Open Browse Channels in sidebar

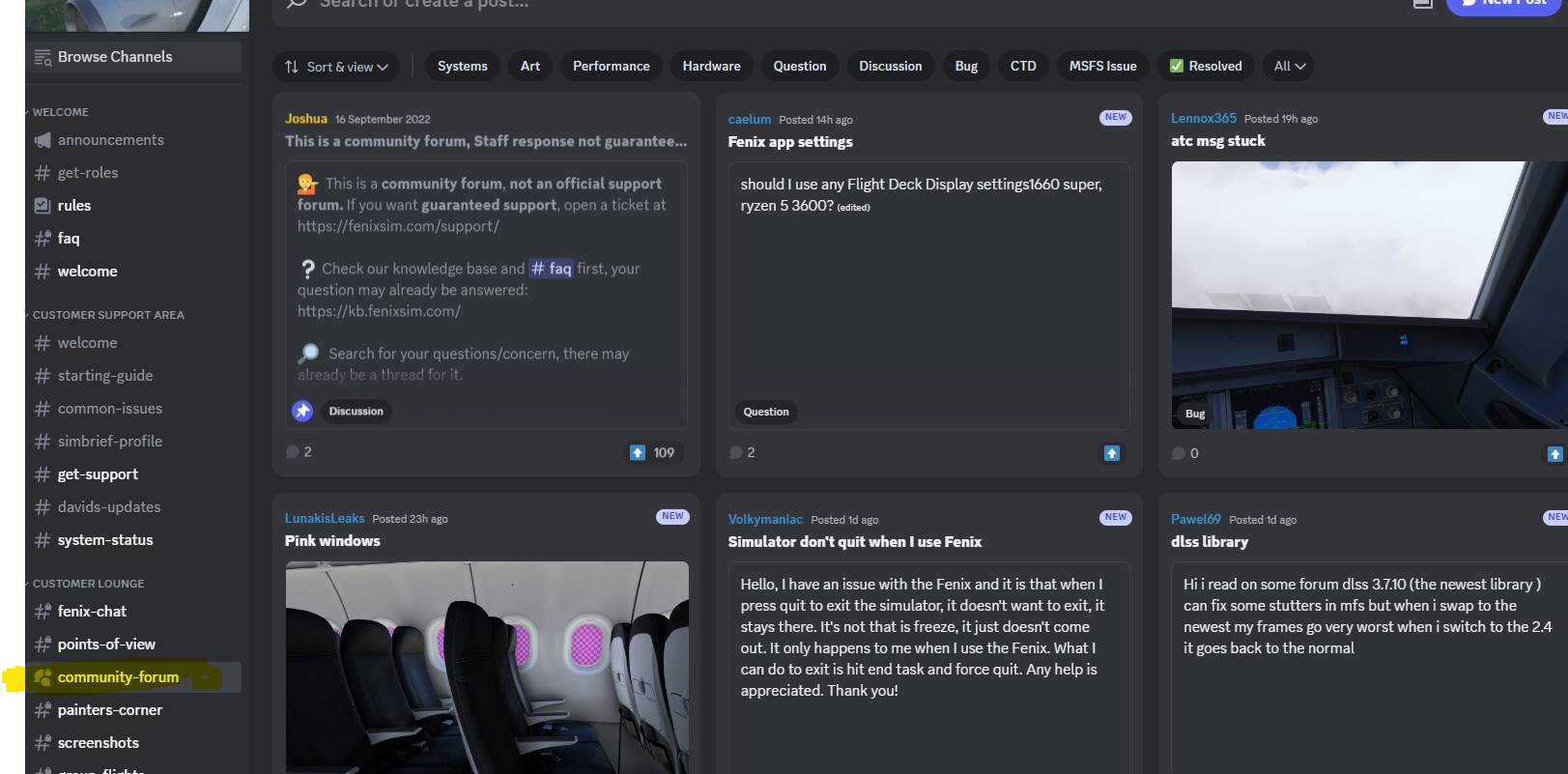pyautogui.click(x=133, y=57)
